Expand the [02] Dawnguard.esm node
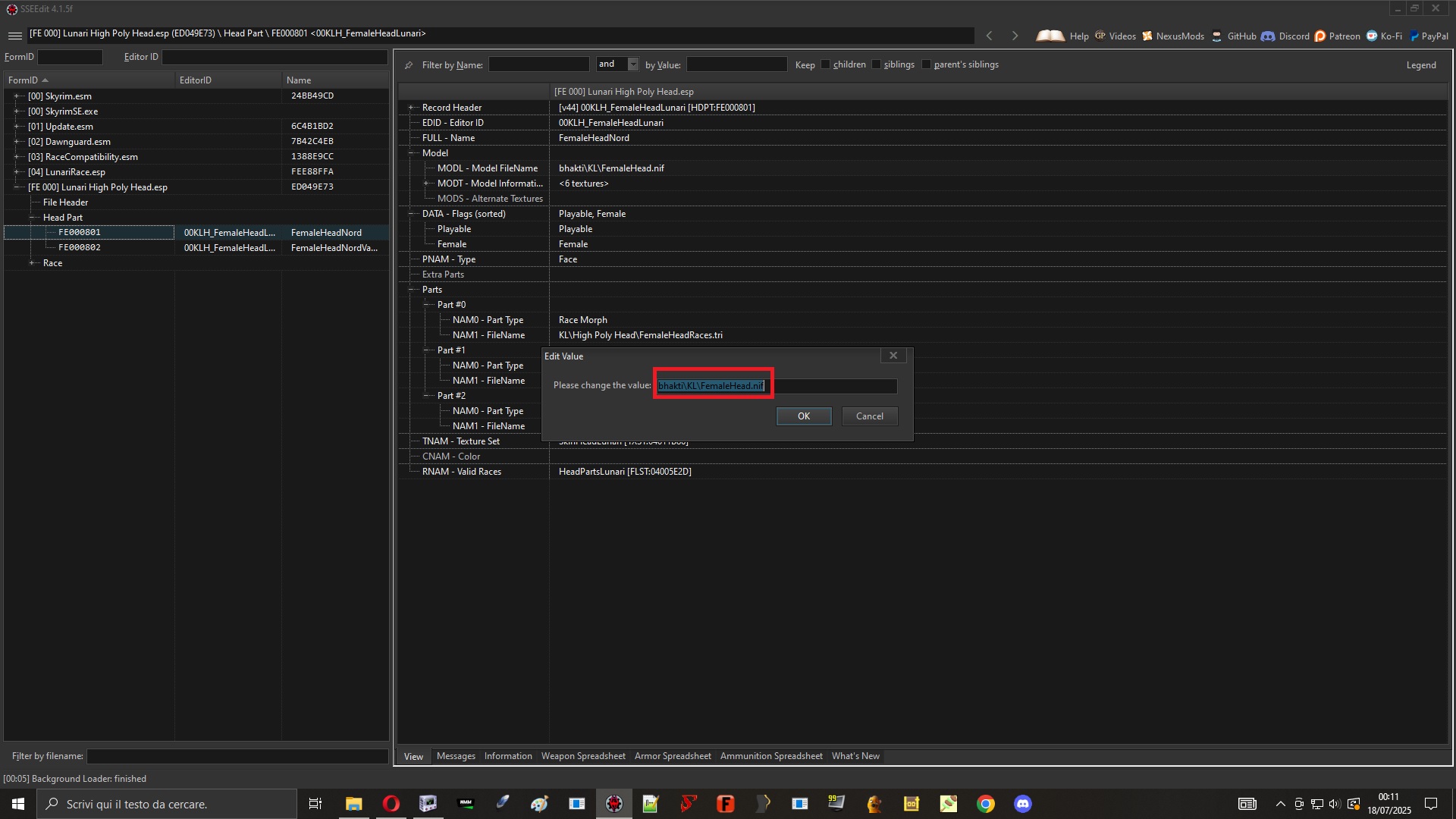Viewport: 1456px width, 819px height. pyautogui.click(x=17, y=142)
